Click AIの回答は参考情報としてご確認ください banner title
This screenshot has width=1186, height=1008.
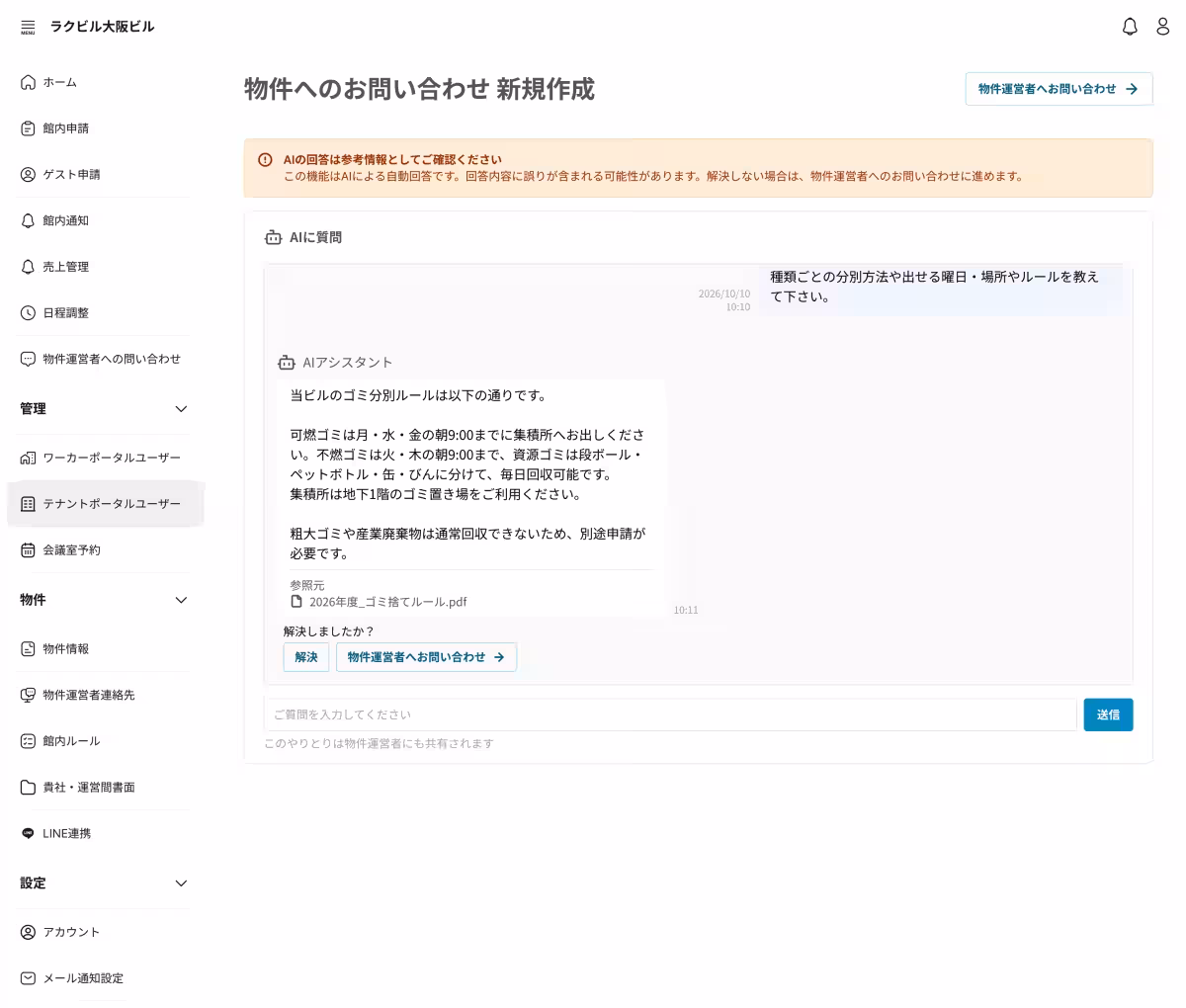coord(392,159)
